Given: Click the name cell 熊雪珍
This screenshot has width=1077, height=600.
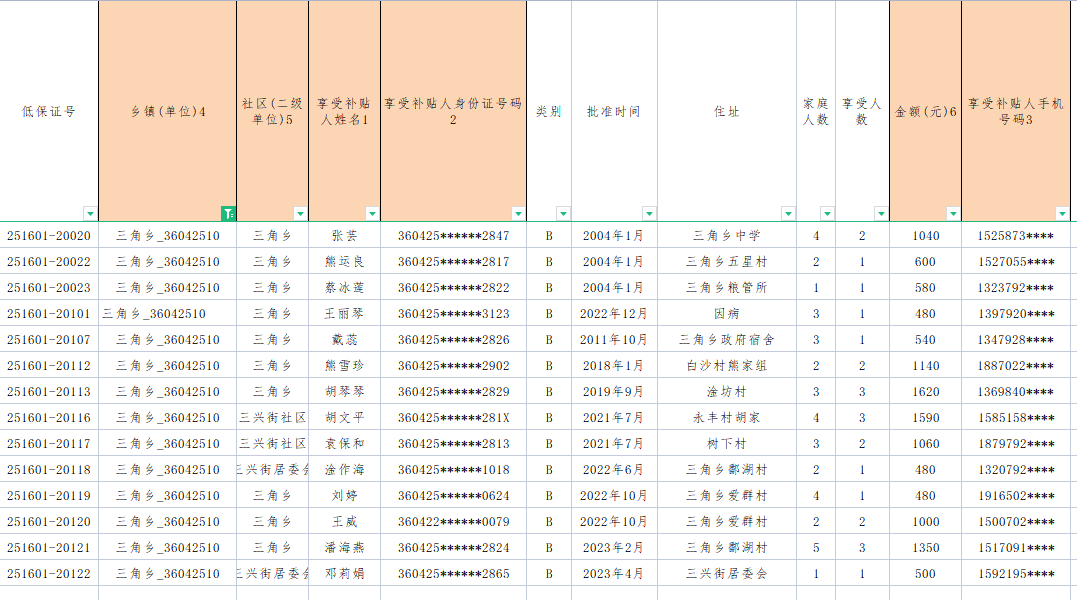Looking at the screenshot, I should 344,366.
